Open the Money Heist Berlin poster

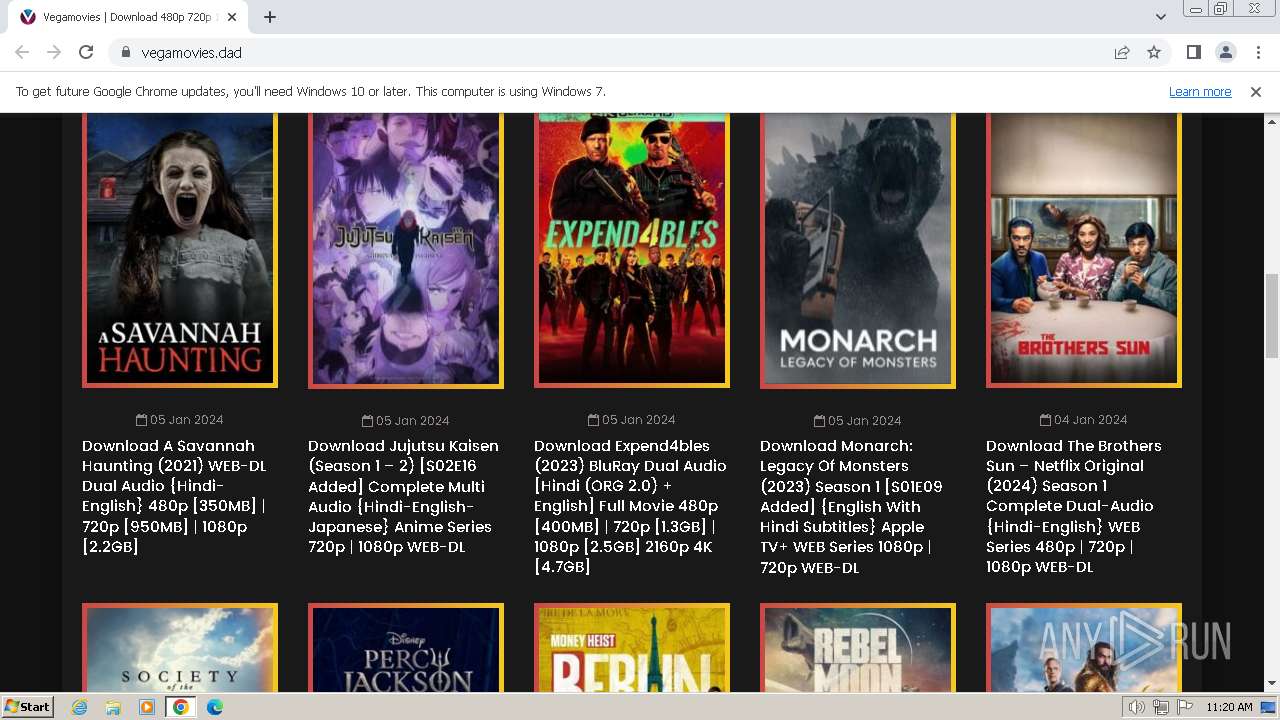[x=632, y=648]
